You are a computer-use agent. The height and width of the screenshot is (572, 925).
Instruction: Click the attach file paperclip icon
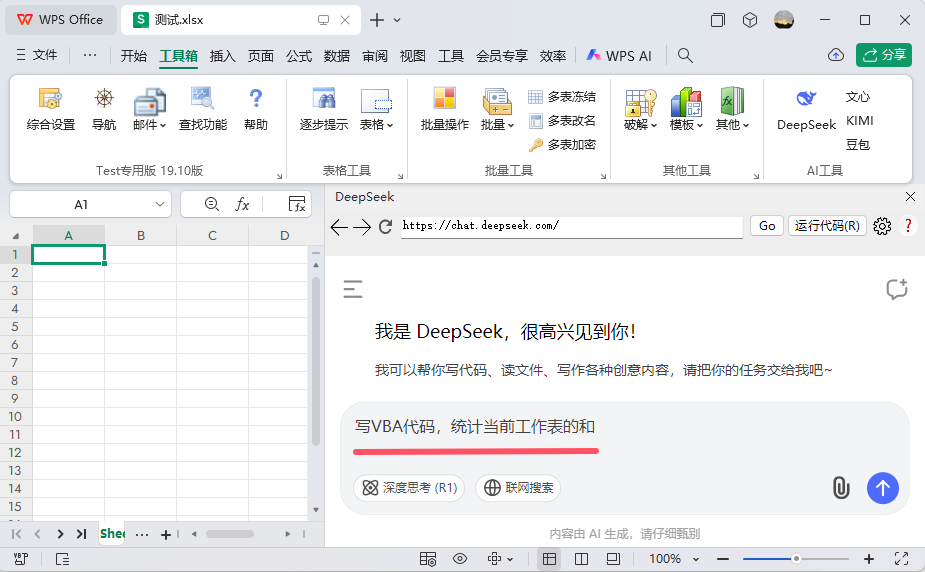[841, 488]
